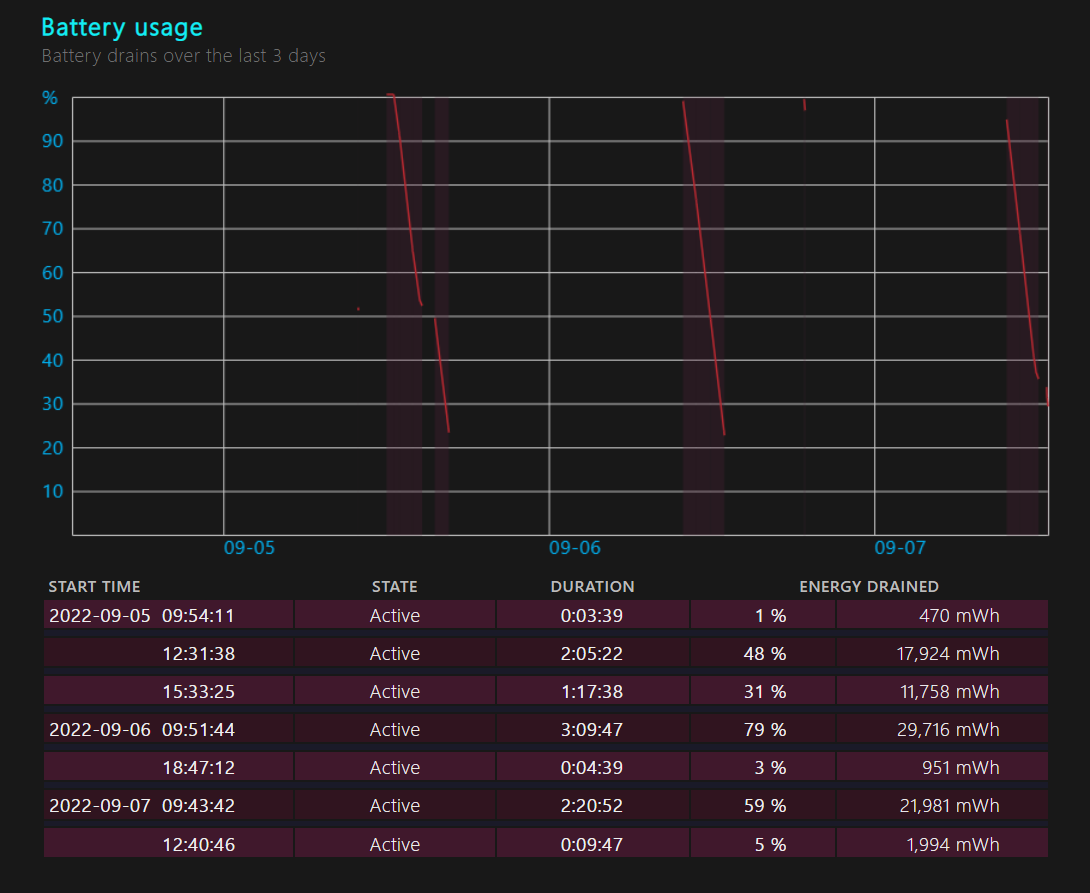Click the 0:04:39 duration cell
Image resolution: width=1090 pixels, height=893 pixels.
tap(592, 767)
